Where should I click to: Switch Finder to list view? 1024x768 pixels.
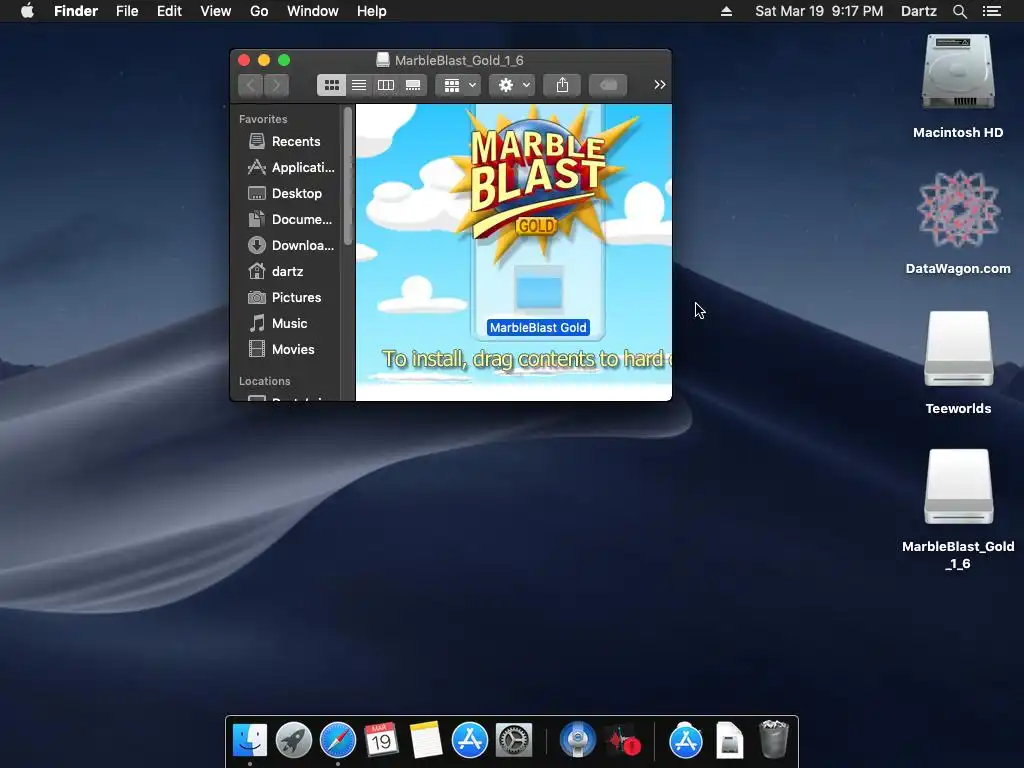tap(359, 85)
